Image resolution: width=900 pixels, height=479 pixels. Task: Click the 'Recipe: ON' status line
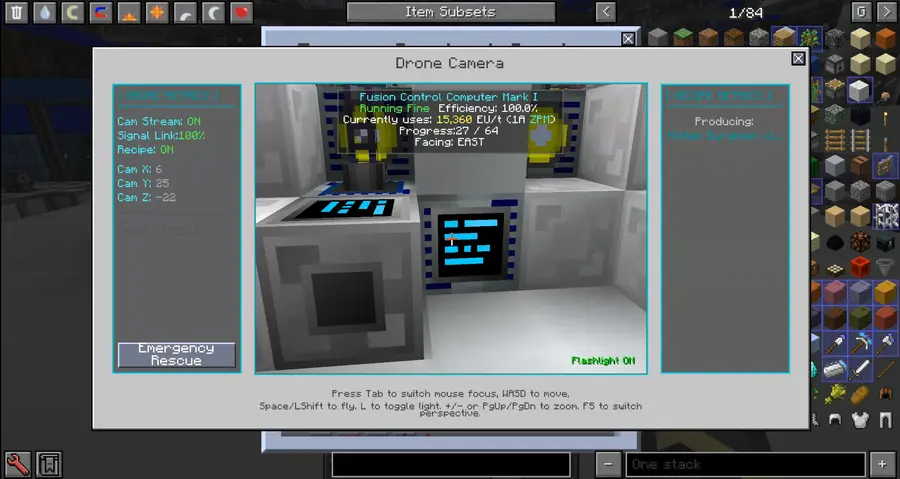[145, 150]
